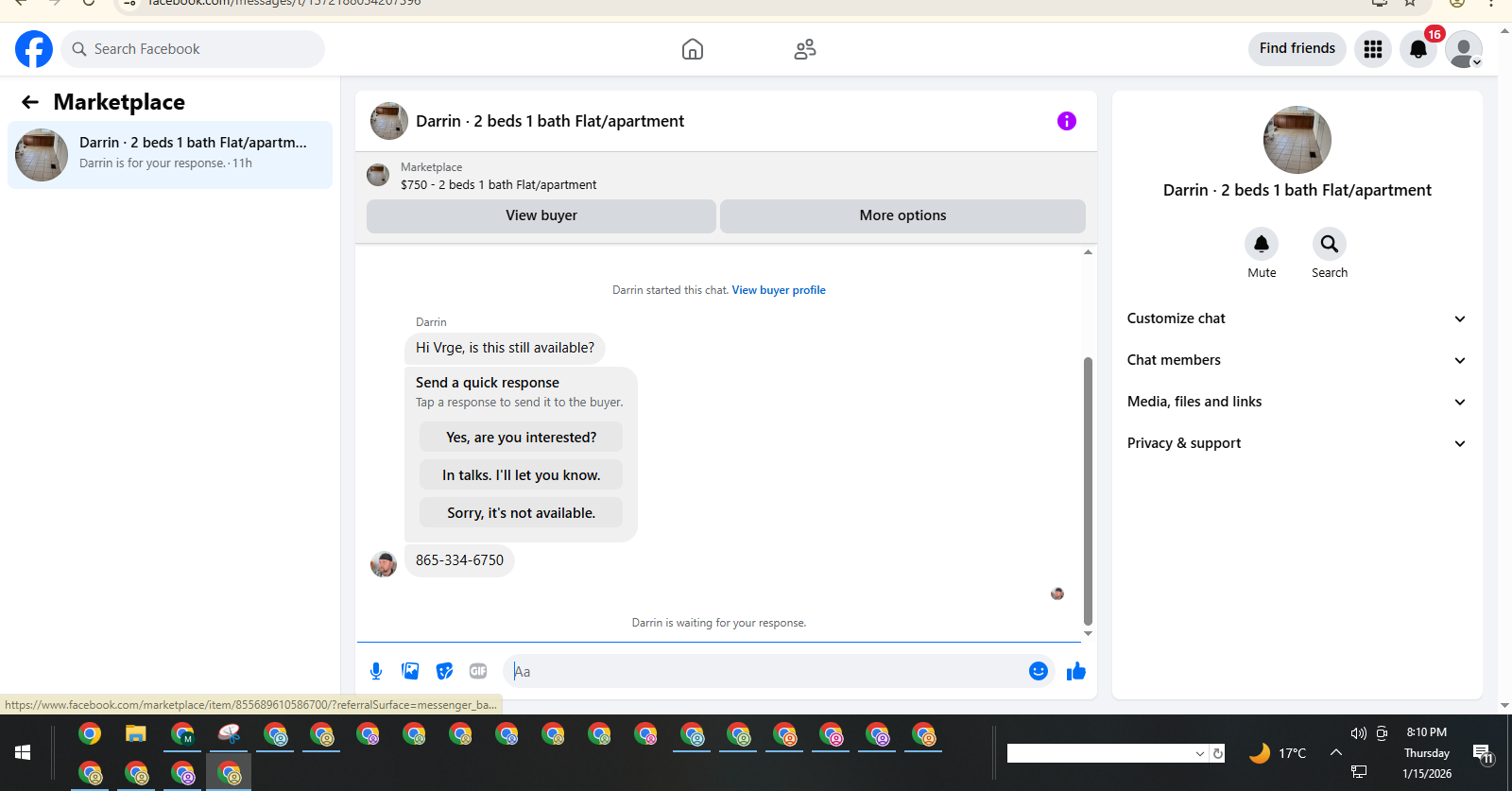Click the refresh button beside taskbar address box

click(x=1218, y=753)
